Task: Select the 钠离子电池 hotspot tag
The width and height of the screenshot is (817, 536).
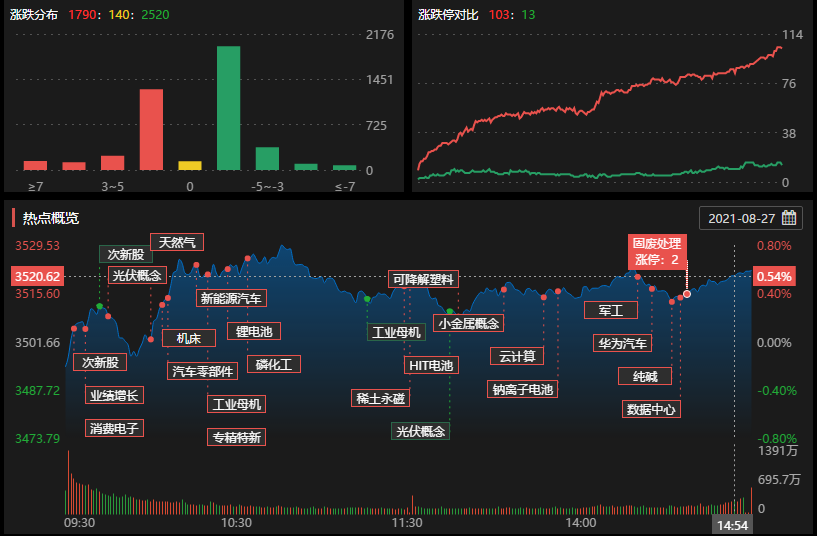Action: [x=522, y=389]
